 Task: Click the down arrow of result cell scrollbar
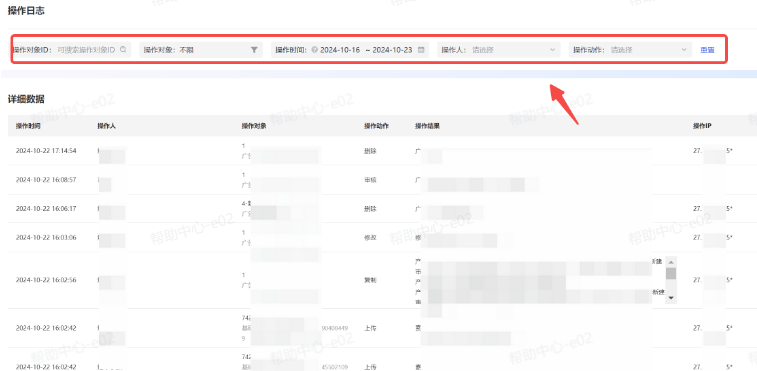(671, 298)
